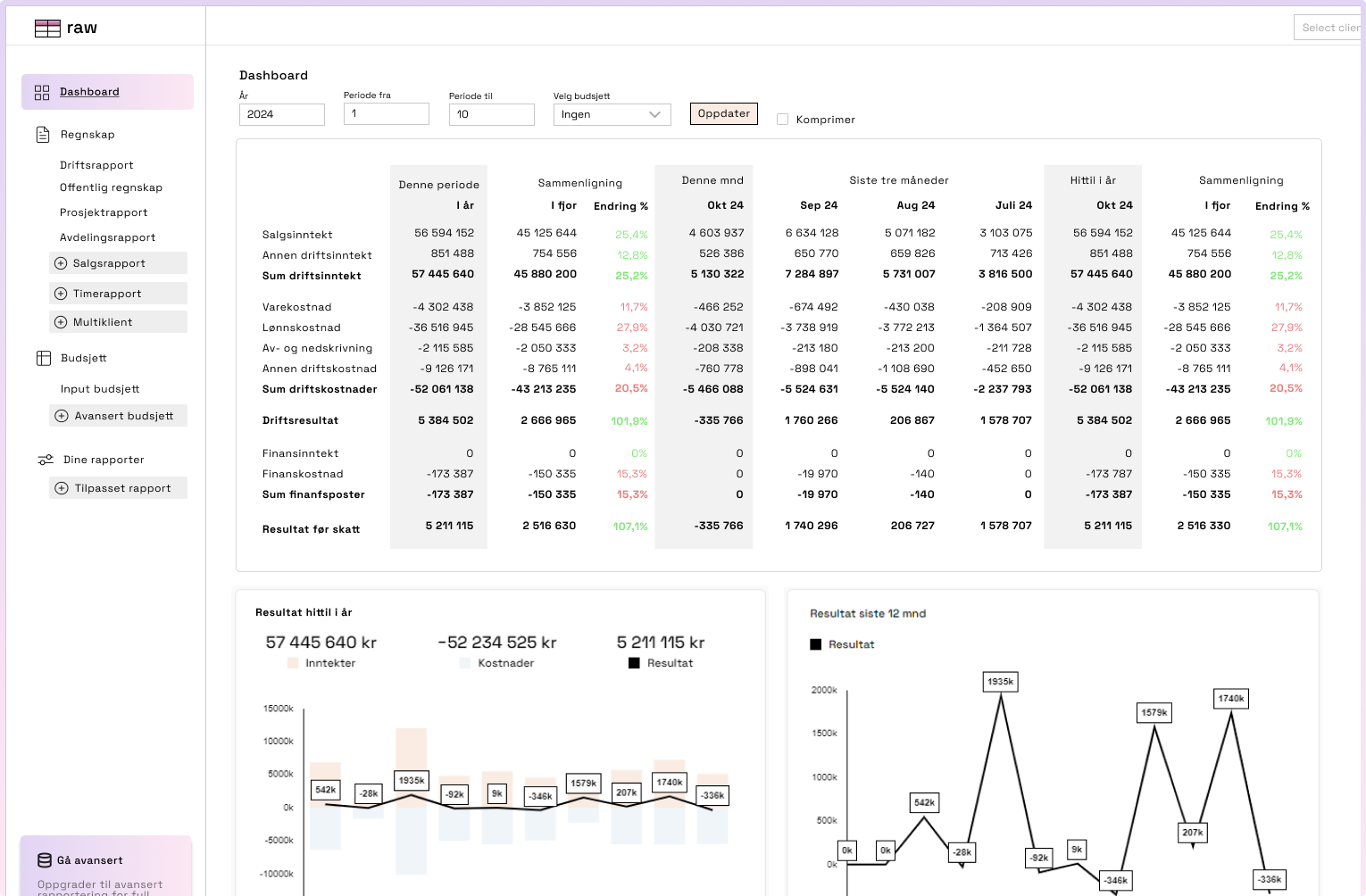This screenshot has height=896, width=1366.
Task: Open Prosjektrapport
Action: click(x=104, y=212)
